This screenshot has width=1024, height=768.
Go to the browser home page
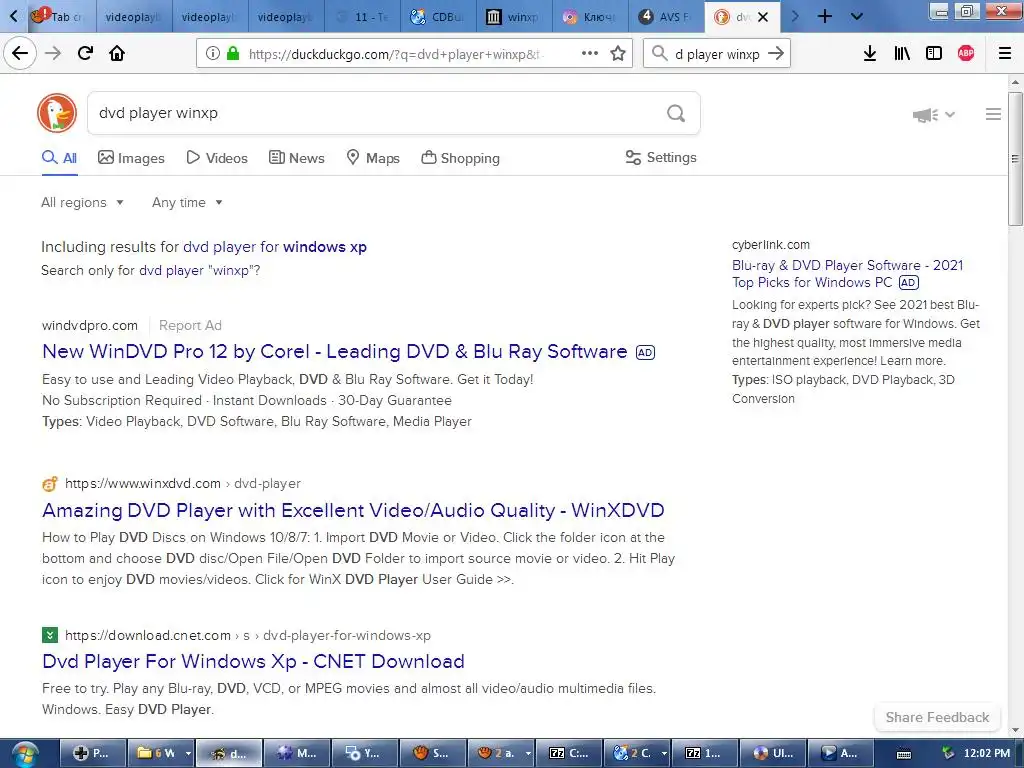(117, 53)
